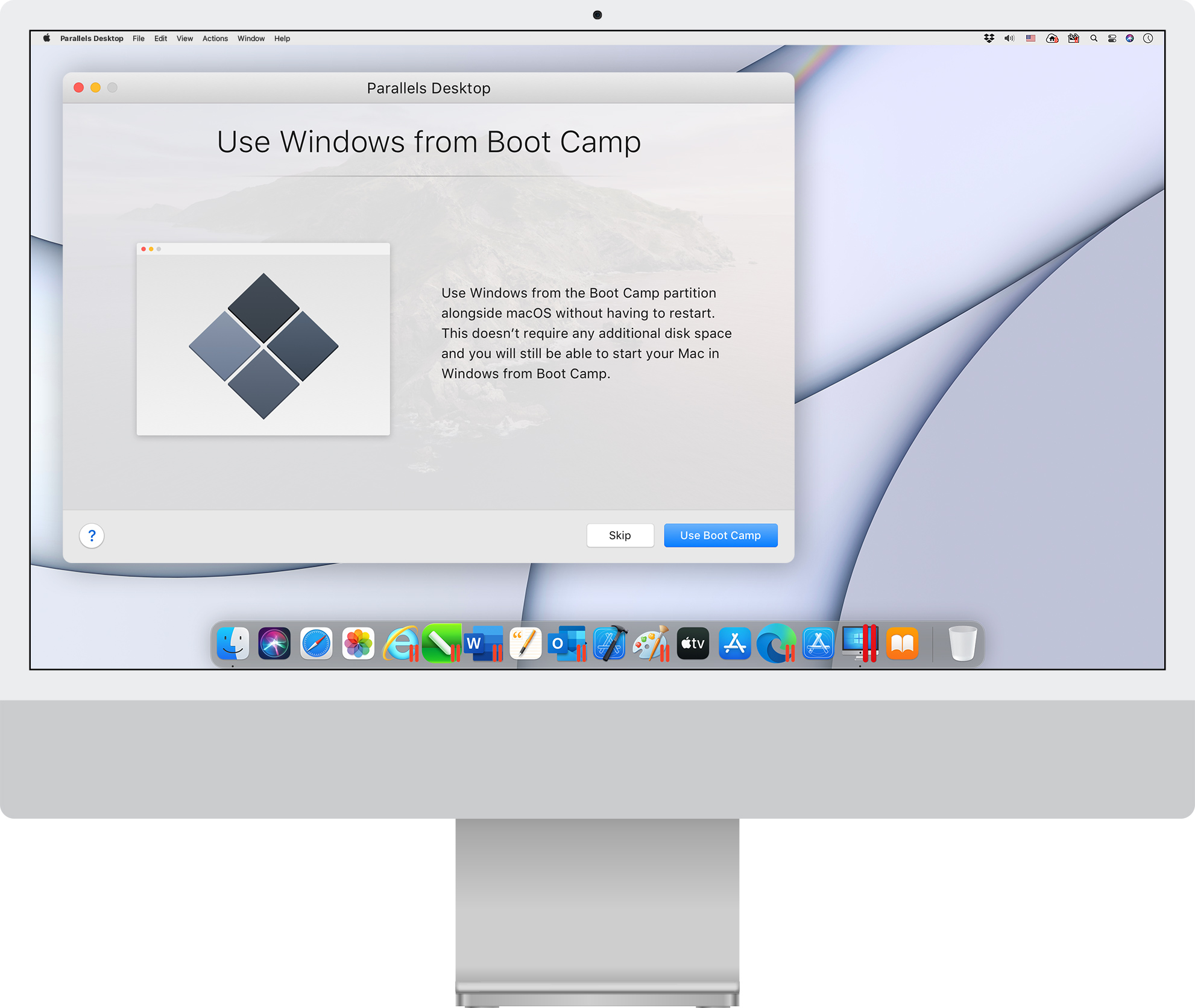The image size is (1195, 1008).
Task: Open Spotlight search magnifier
Action: tap(1094, 38)
